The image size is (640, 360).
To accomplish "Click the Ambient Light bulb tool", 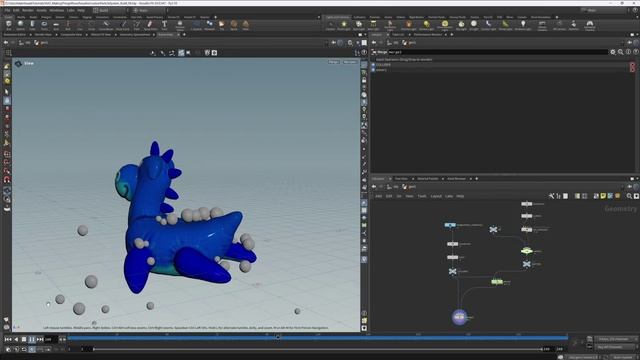I will point(523,25).
